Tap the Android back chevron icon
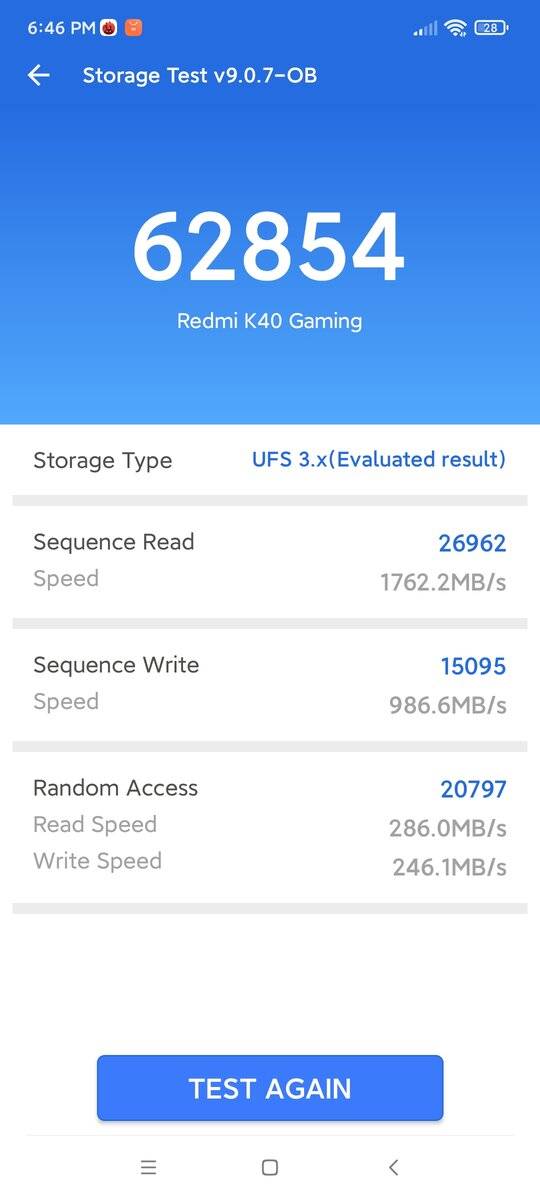The height and width of the screenshot is (1200, 540). click(x=393, y=1167)
